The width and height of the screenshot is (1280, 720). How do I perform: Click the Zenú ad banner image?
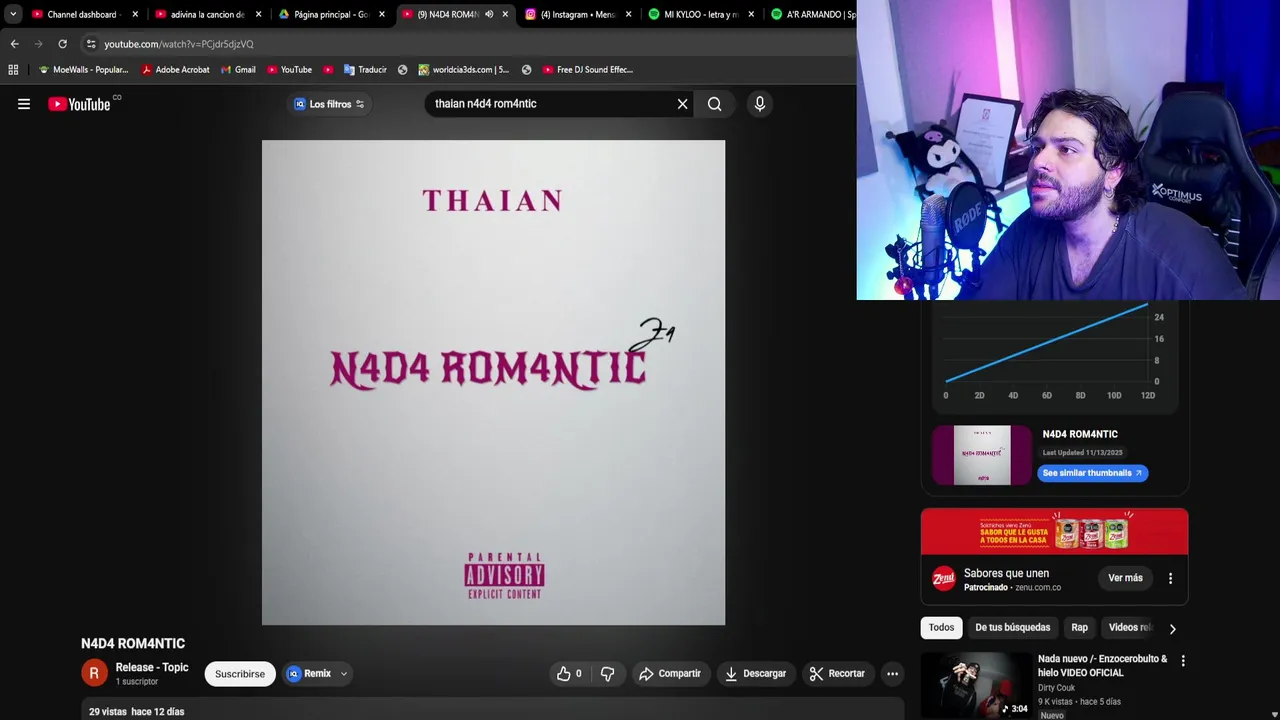tap(1054, 531)
